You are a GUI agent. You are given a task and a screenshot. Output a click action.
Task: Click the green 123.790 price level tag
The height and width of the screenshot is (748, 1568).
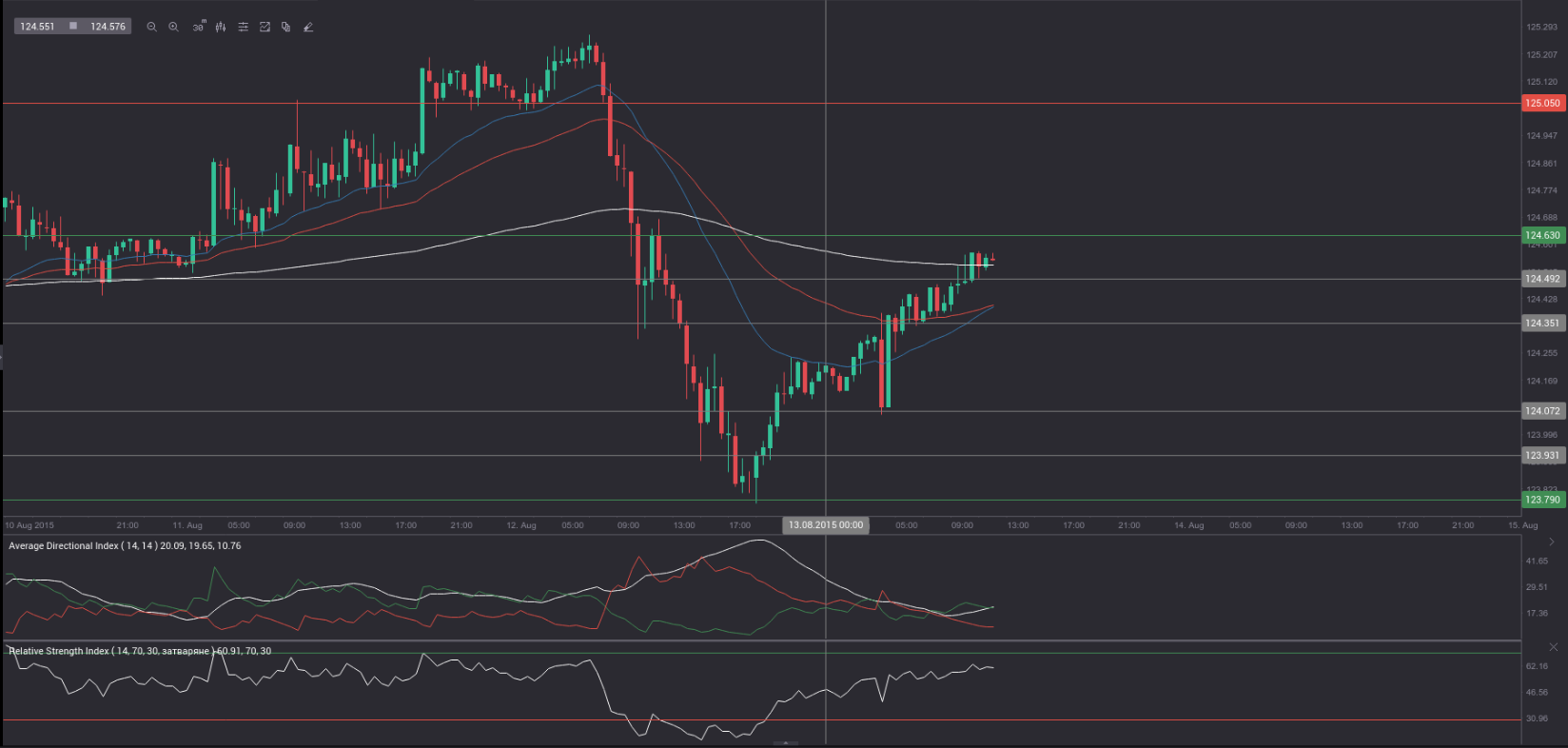click(1542, 500)
